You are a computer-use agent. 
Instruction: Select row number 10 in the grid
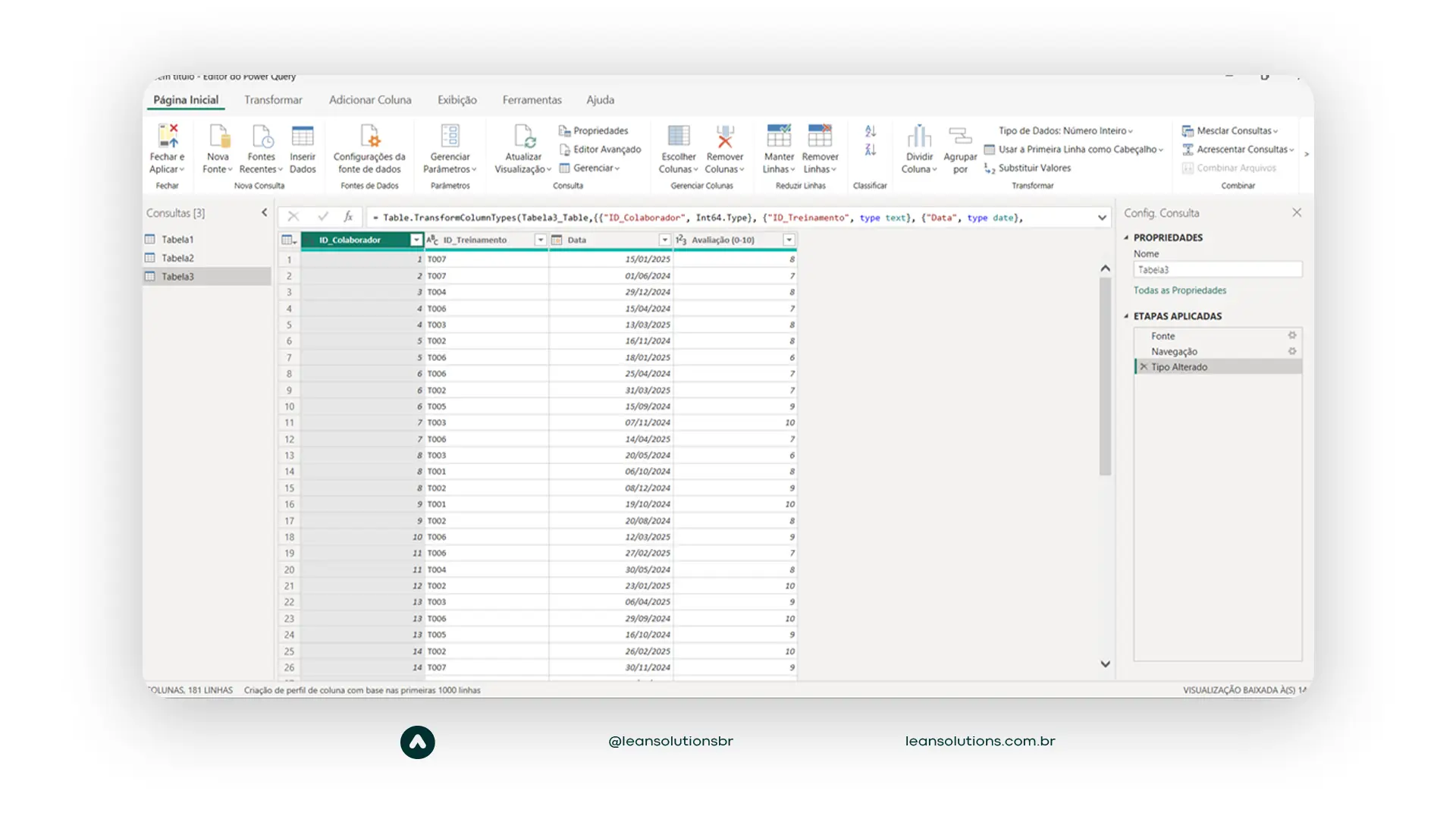[289, 406]
